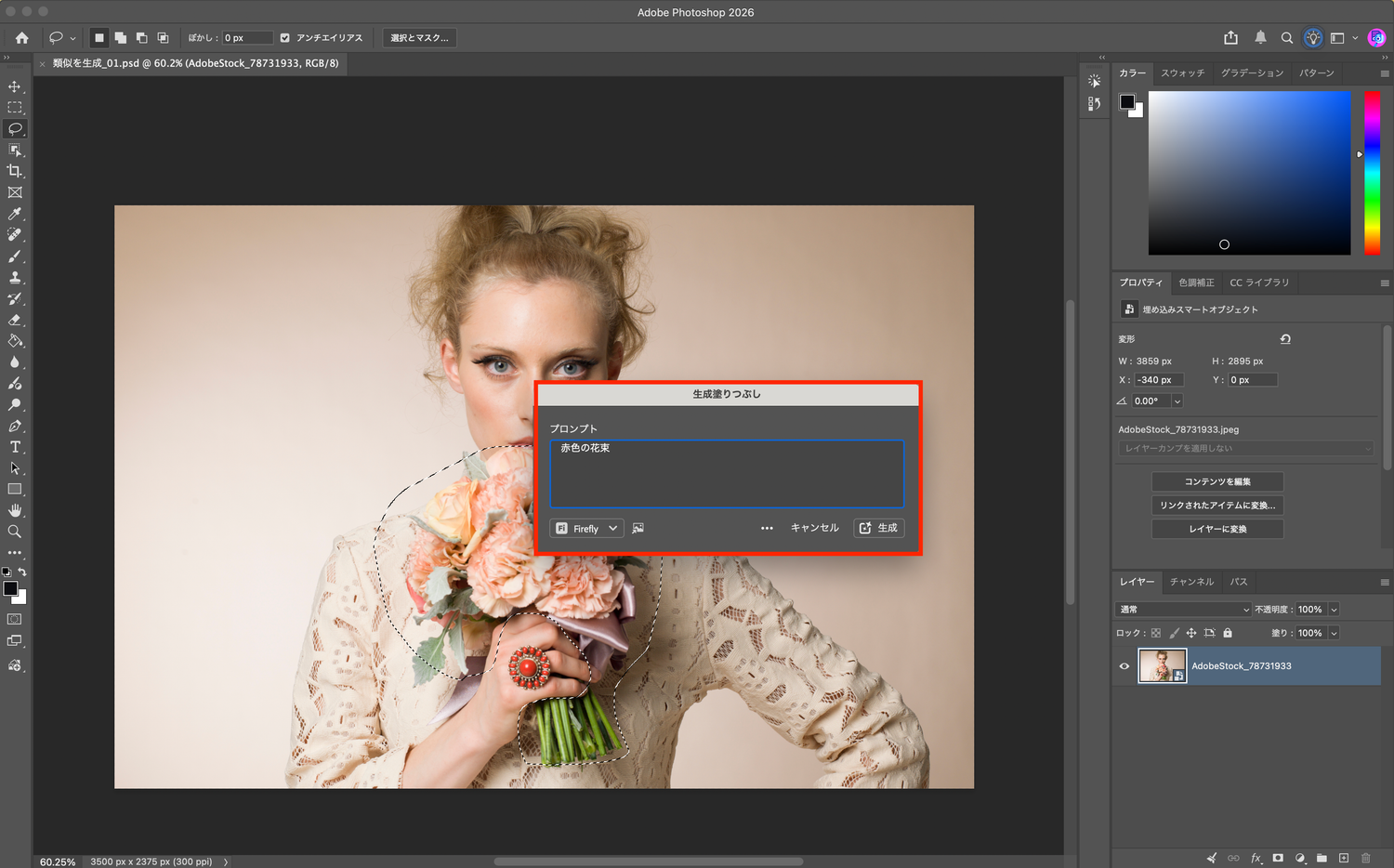Click reference image icon in 生成塗りつぶし dialog
Viewport: 1394px width, 868px height.
tap(638, 528)
